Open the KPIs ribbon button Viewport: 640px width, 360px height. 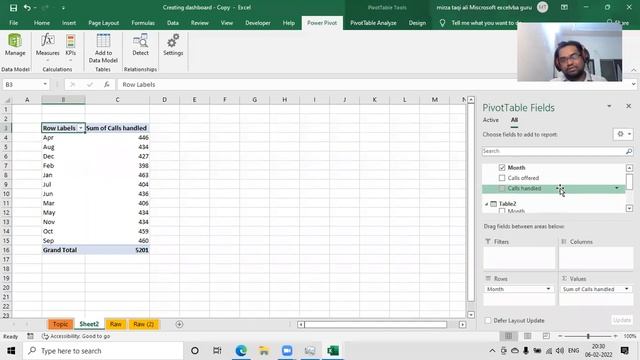pyautogui.click(x=71, y=47)
